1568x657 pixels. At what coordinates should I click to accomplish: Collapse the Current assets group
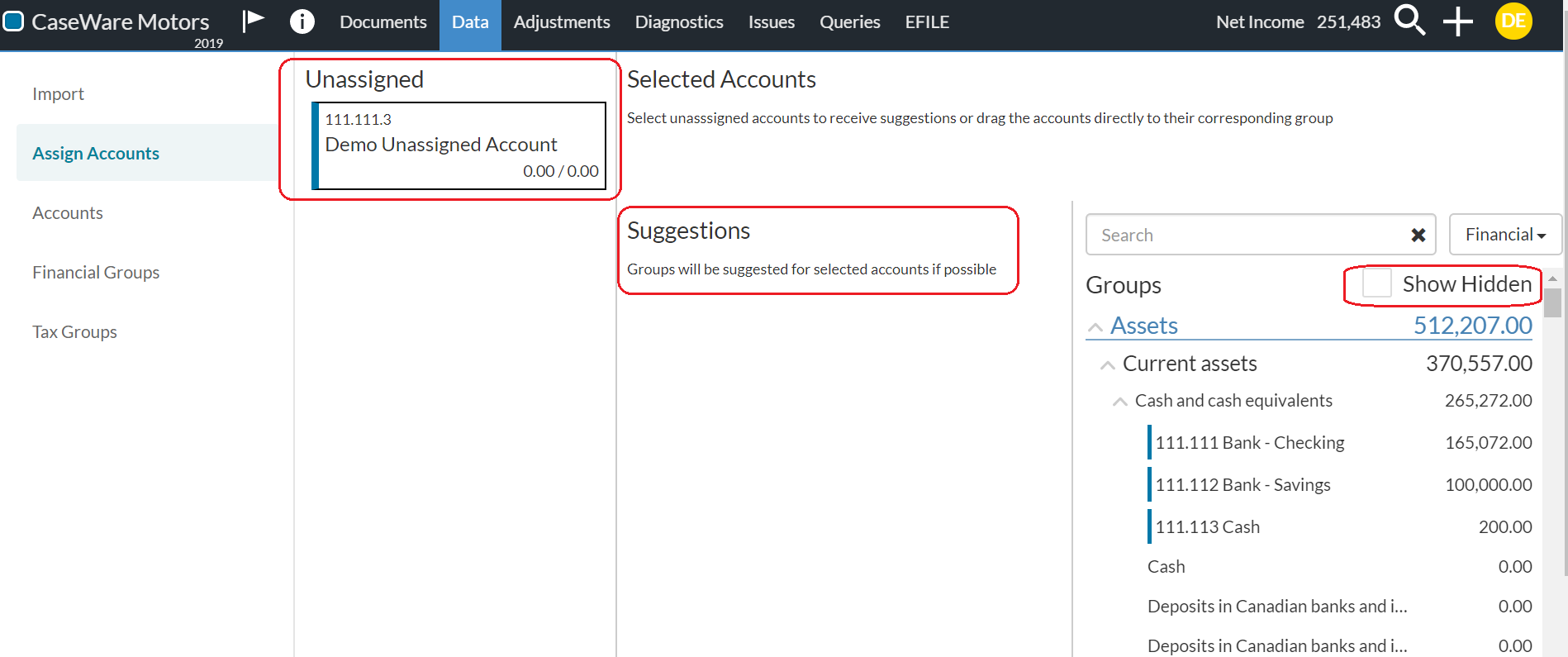[x=1108, y=365]
